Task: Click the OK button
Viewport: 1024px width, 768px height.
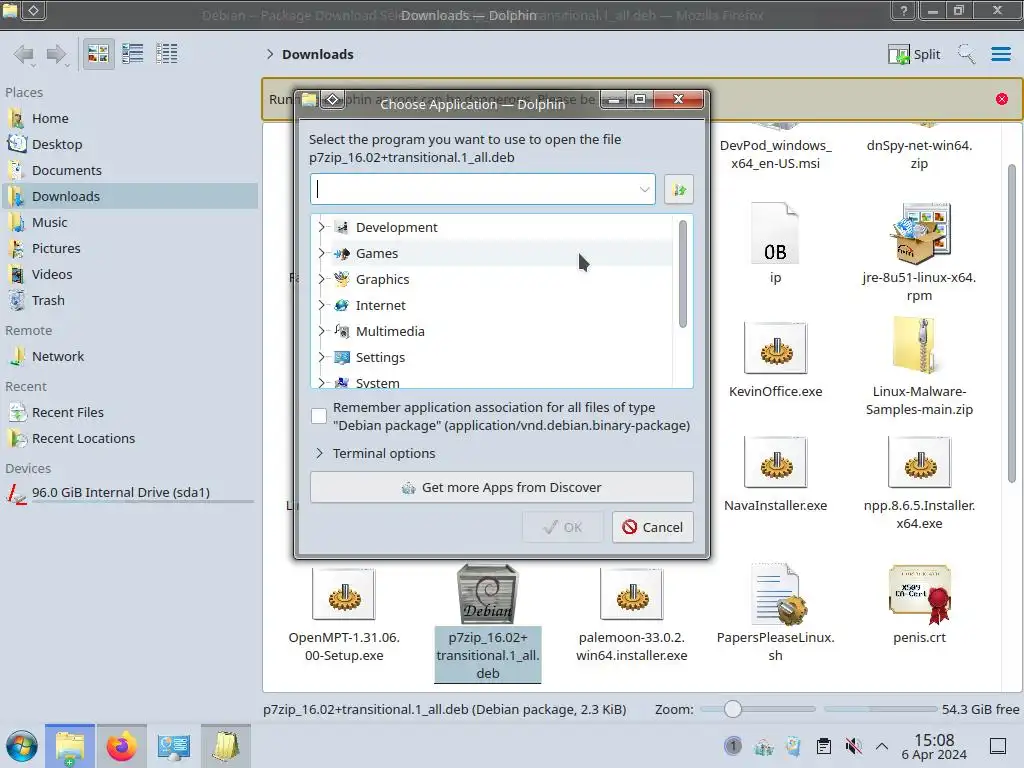Action: click(x=562, y=527)
